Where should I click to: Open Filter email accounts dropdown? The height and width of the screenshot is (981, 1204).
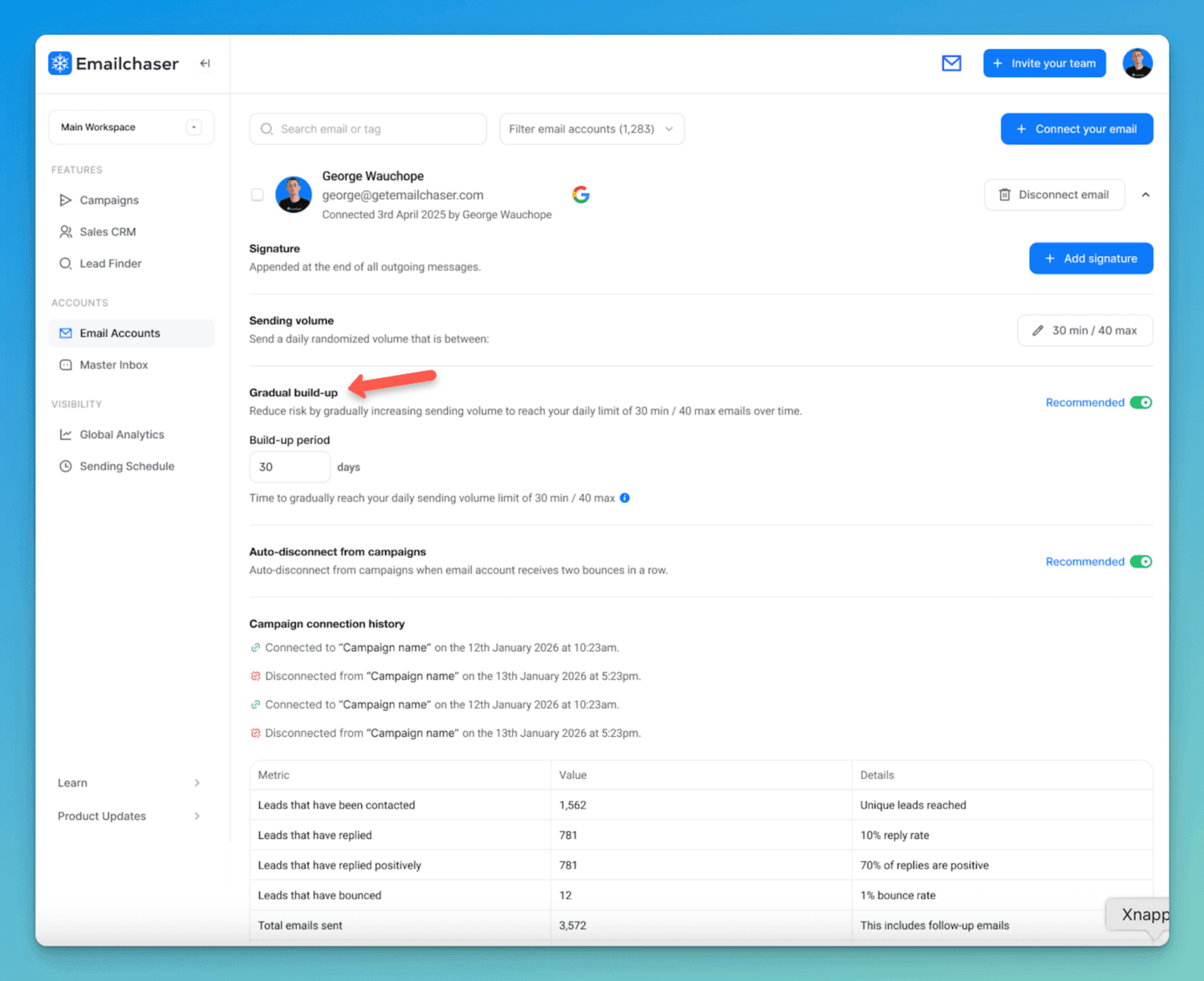click(592, 129)
